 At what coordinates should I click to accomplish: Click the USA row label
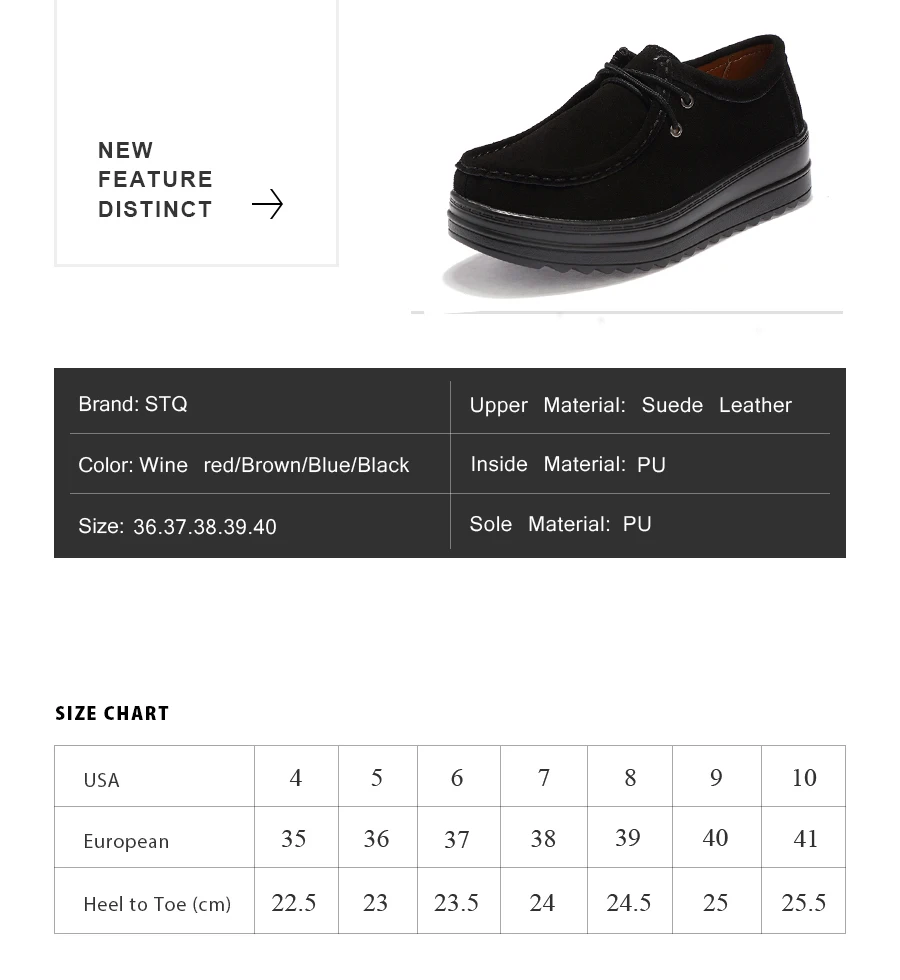tap(101, 779)
